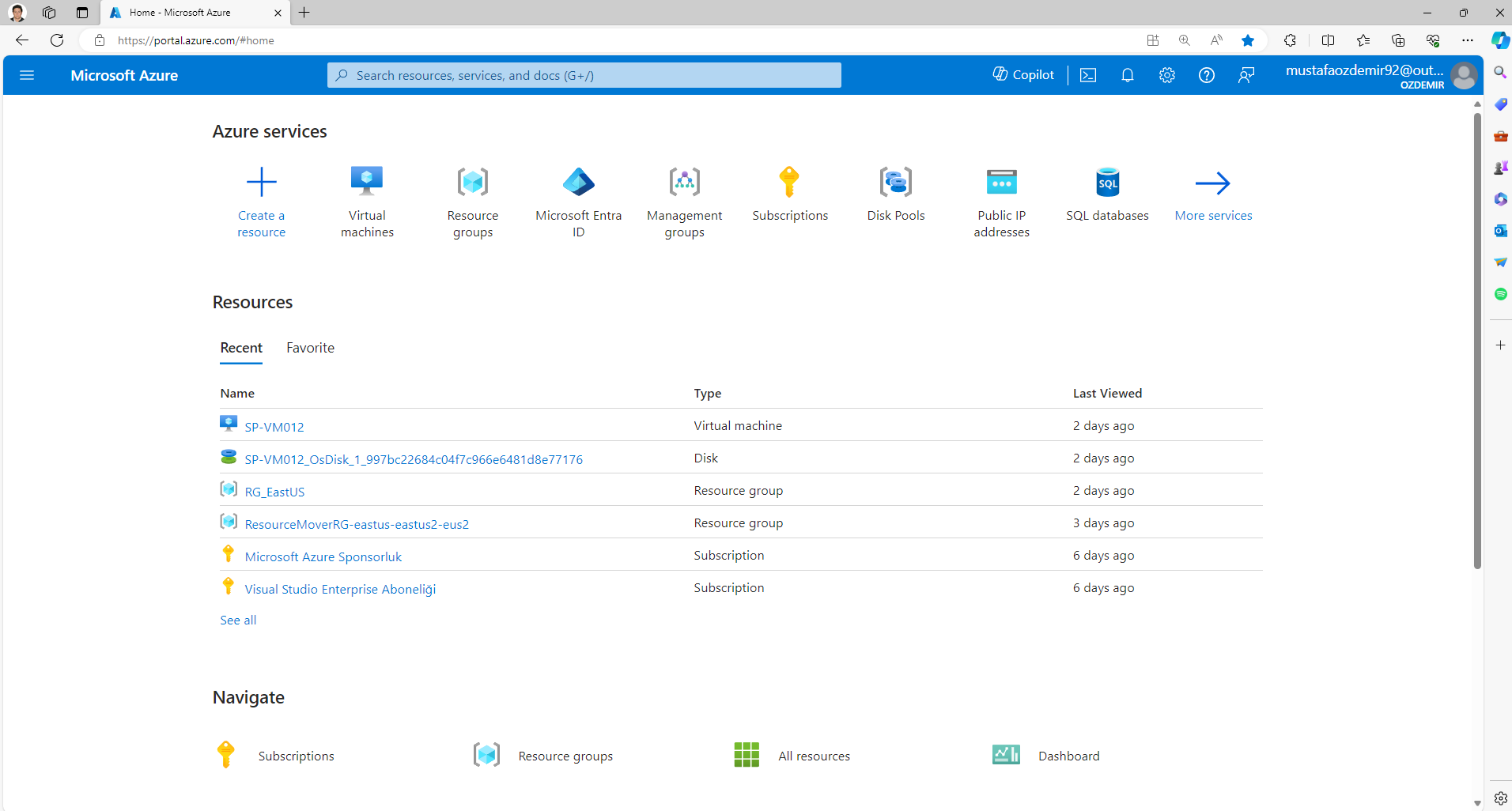The image size is (1512, 811).
Task: Open the browser Extensions icon
Action: [1290, 40]
